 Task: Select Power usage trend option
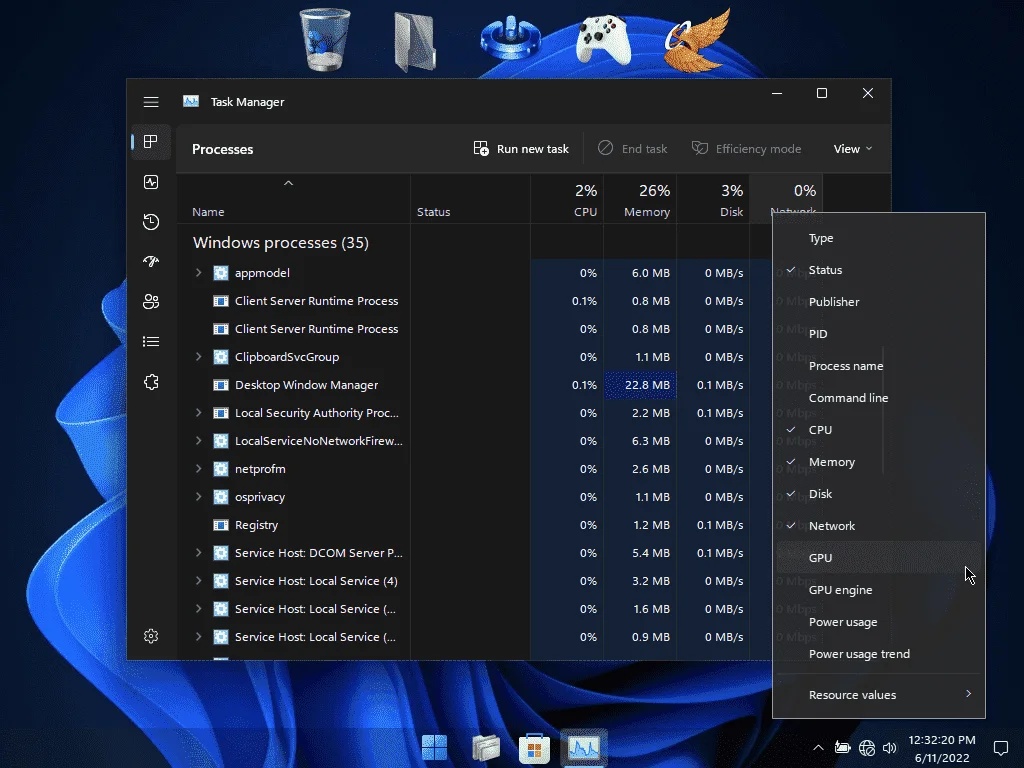pos(878,654)
